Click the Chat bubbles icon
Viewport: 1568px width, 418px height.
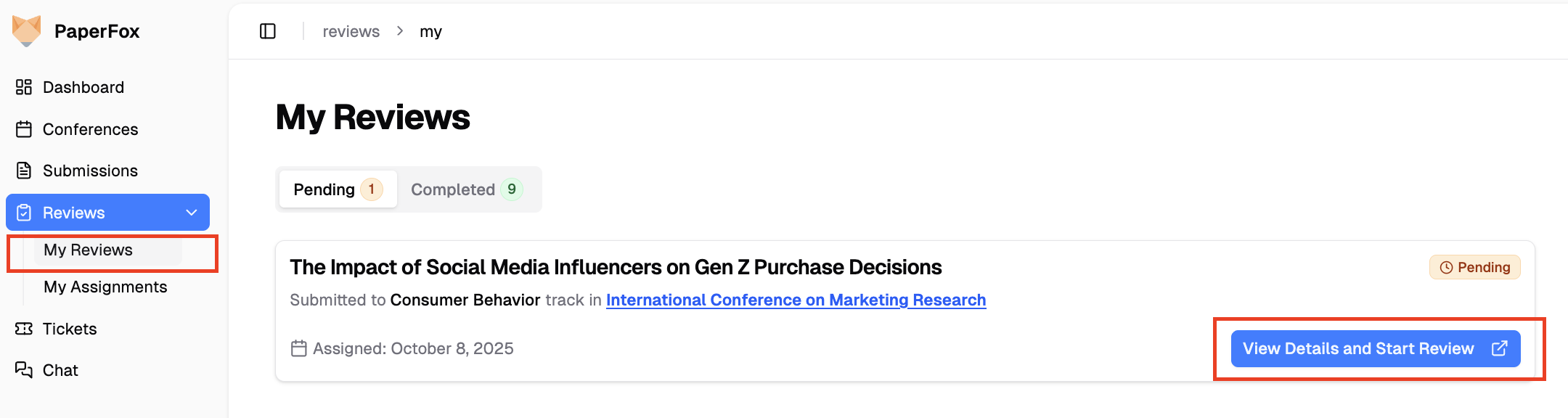[x=24, y=370]
